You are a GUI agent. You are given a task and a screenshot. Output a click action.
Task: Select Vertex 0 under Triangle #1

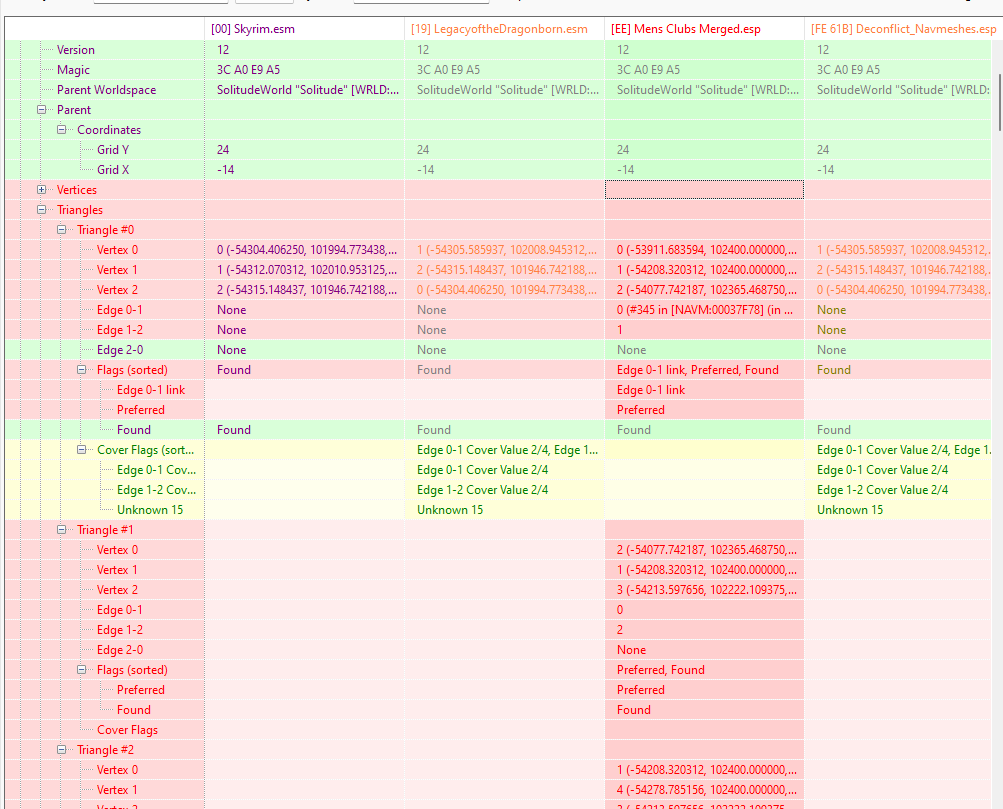coord(117,550)
